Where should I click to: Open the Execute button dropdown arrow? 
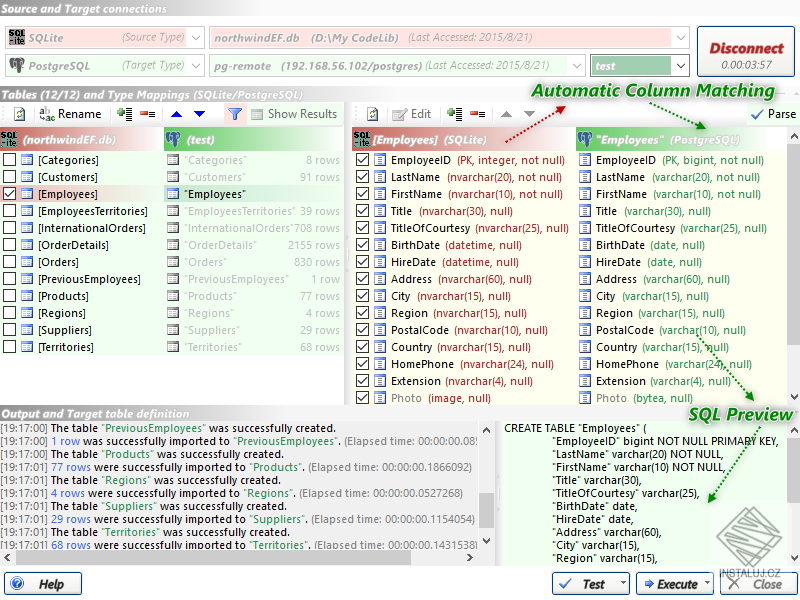coord(707,583)
